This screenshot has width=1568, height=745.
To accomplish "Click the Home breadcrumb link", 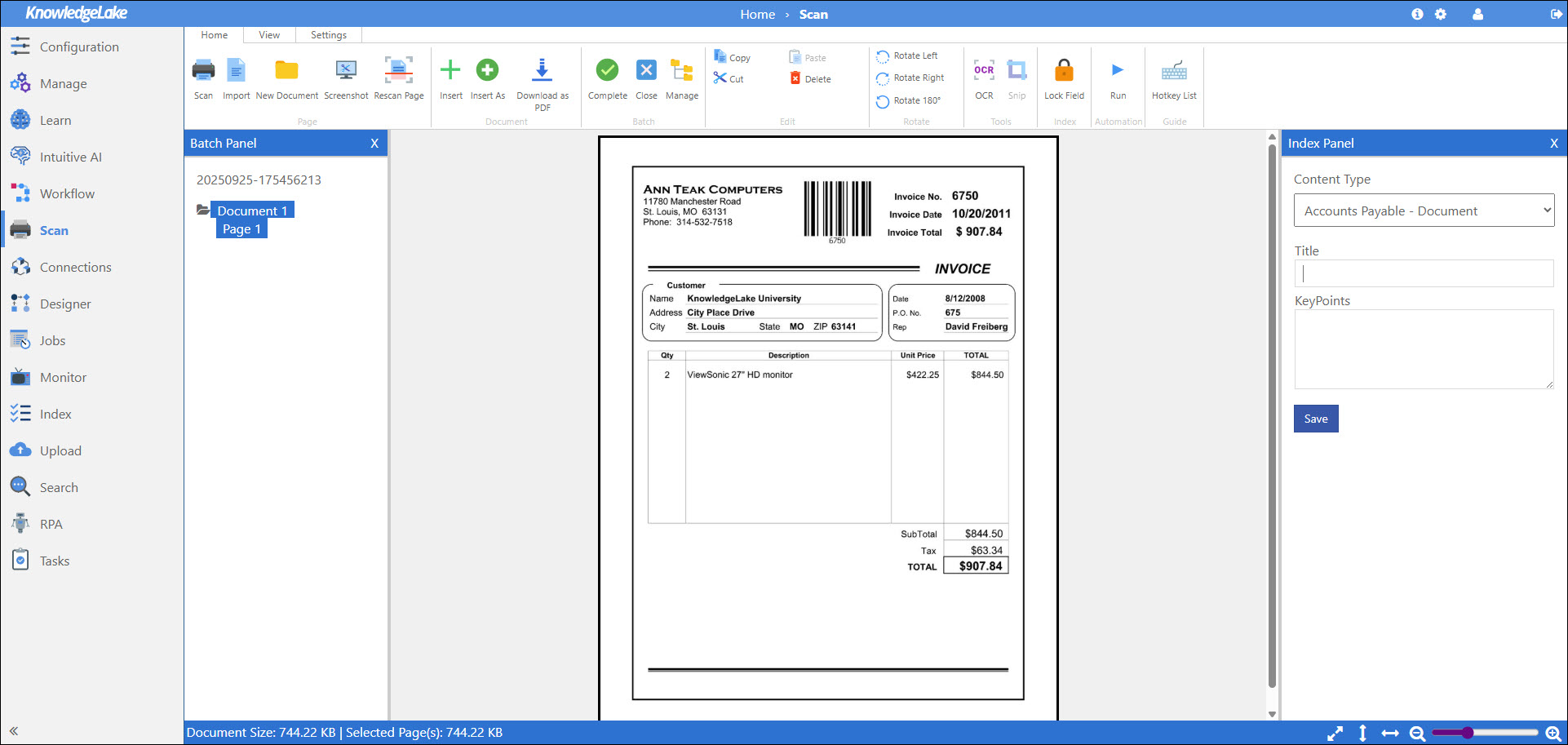I will click(757, 15).
